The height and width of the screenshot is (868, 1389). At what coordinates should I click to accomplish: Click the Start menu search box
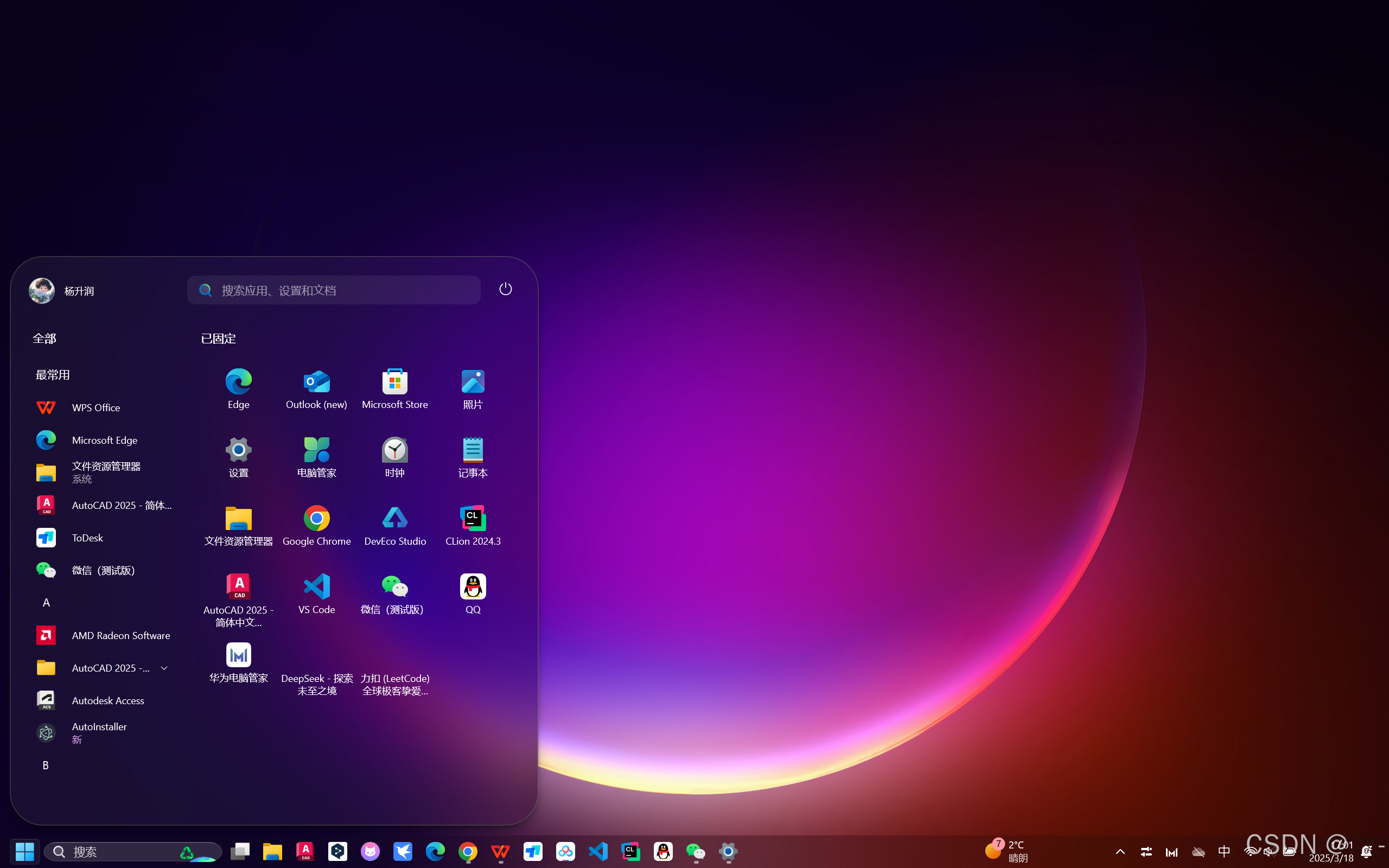(333, 290)
